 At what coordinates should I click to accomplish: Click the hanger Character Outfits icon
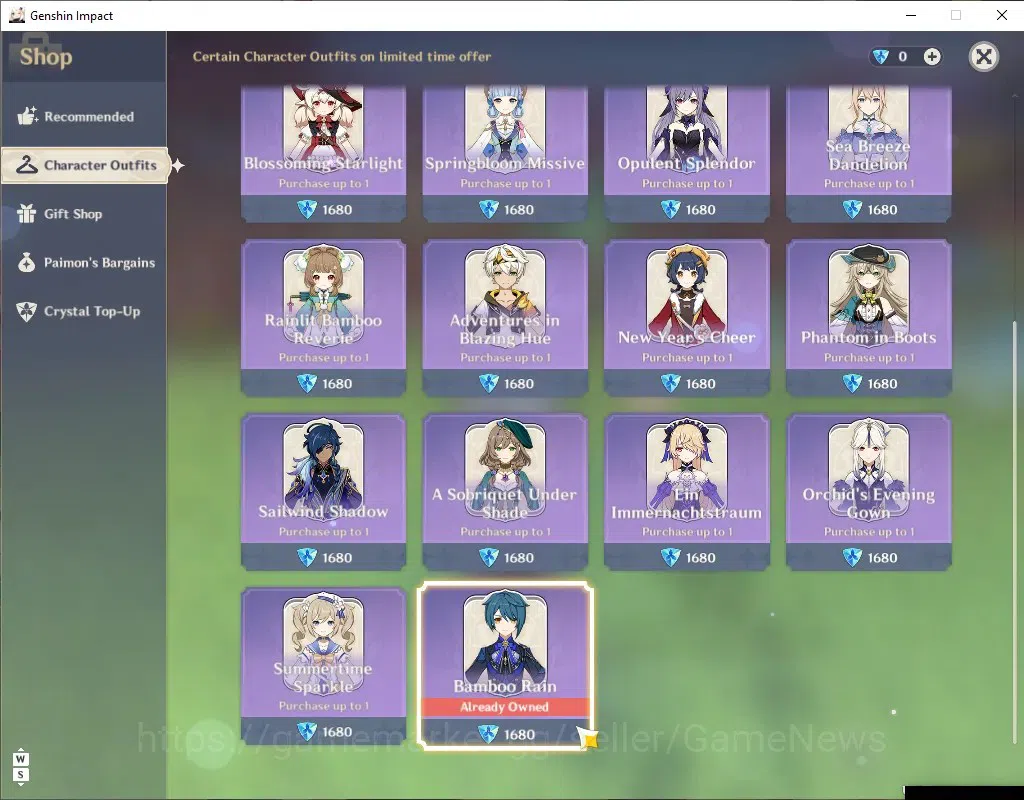(x=27, y=165)
